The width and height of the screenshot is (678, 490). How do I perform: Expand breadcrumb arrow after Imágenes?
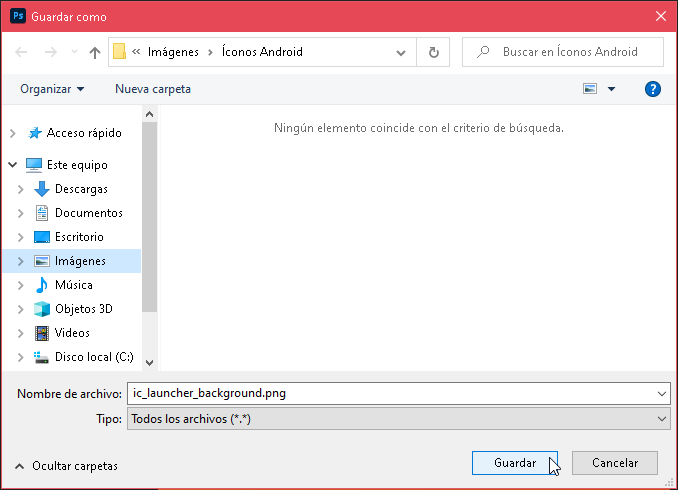210,52
